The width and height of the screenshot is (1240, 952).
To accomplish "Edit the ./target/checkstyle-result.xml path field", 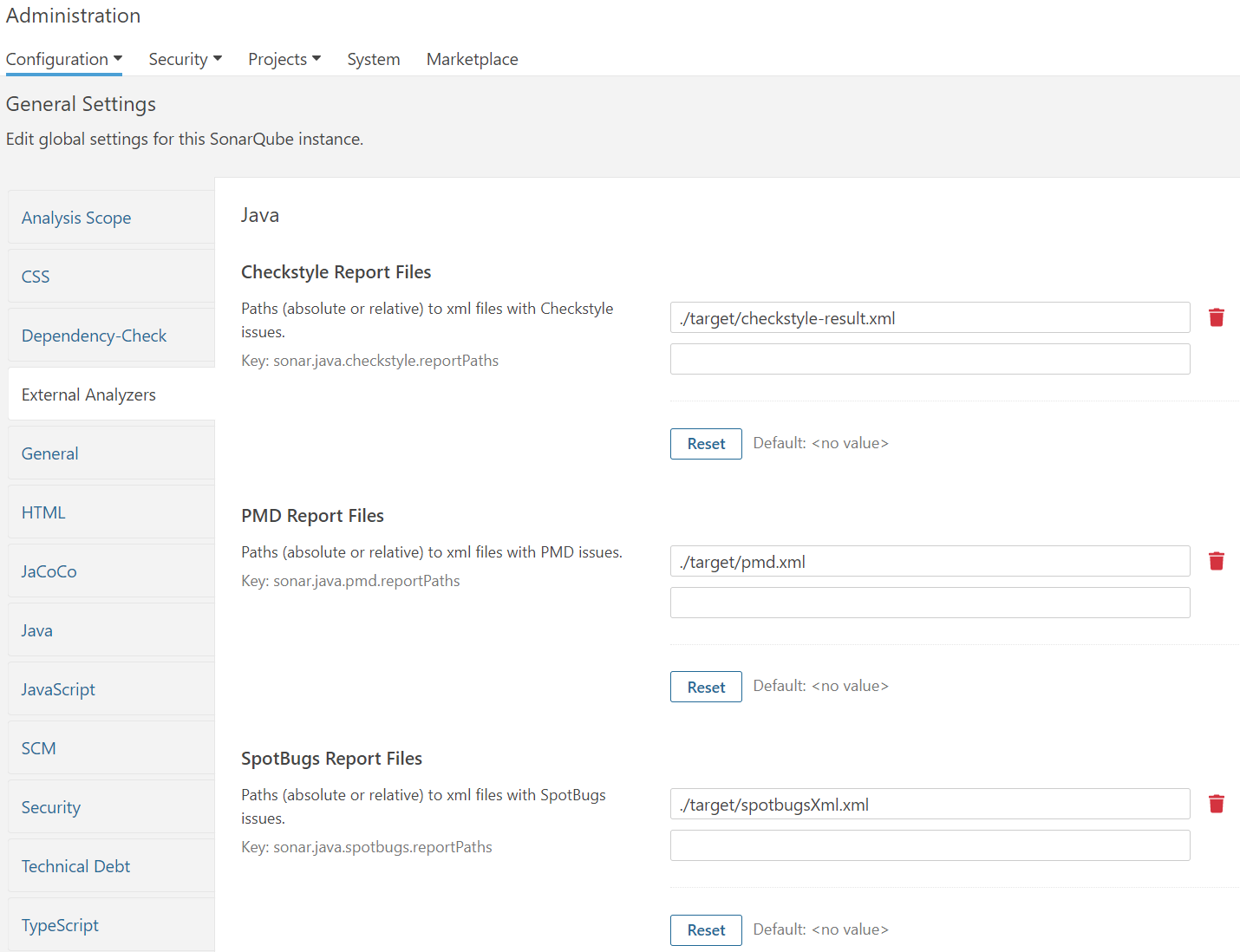I will click(930, 317).
